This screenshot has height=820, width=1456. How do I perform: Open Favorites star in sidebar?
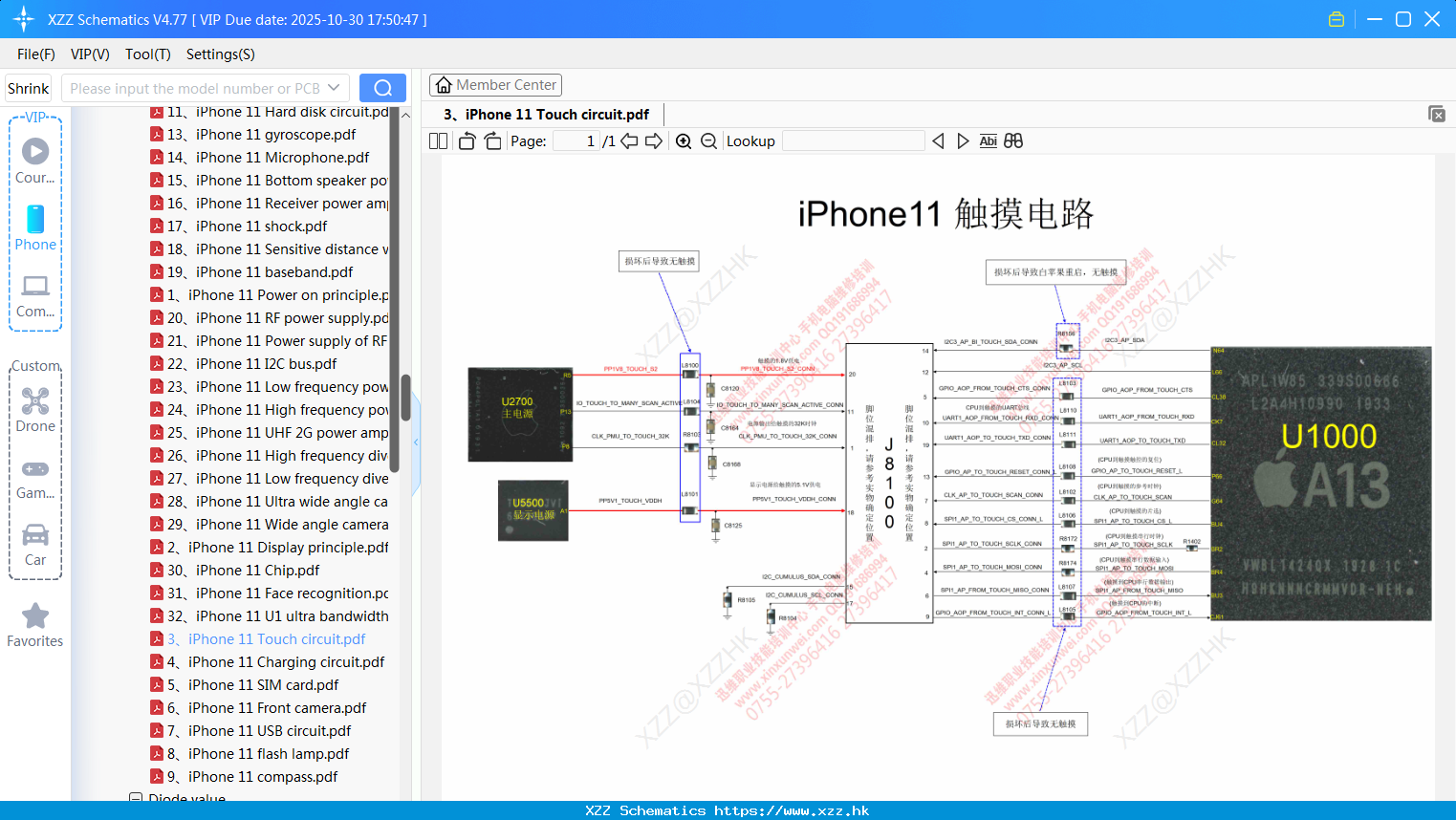(35, 626)
